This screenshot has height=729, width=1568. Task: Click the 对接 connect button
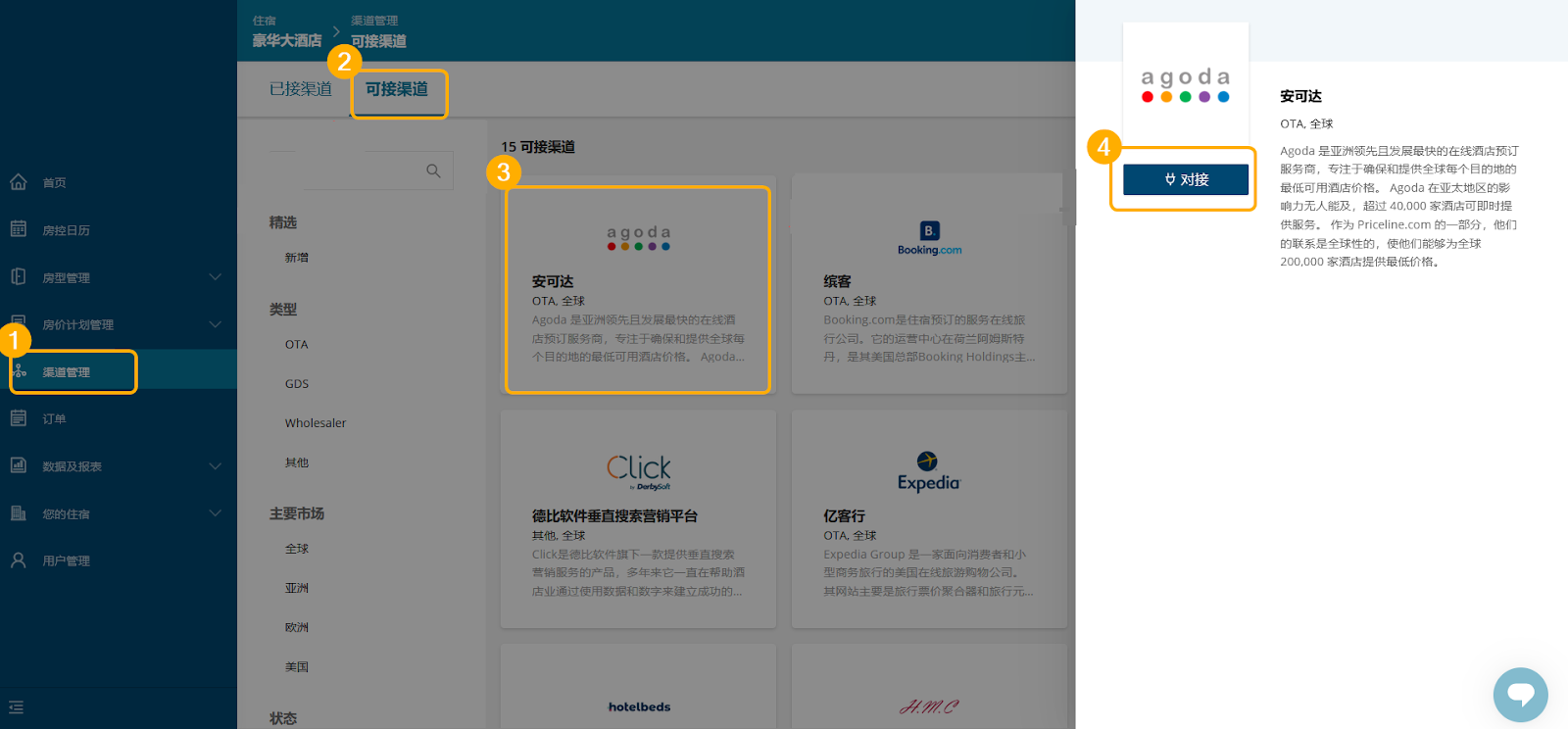1186,179
